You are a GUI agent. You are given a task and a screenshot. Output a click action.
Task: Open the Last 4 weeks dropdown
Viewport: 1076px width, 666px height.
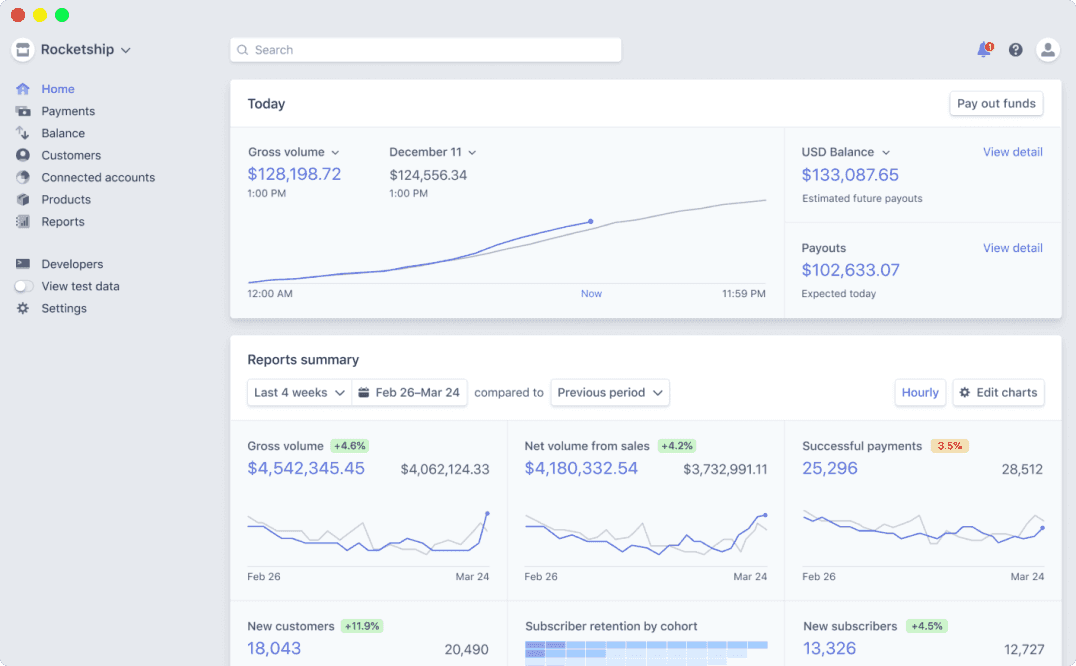click(299, 393)
